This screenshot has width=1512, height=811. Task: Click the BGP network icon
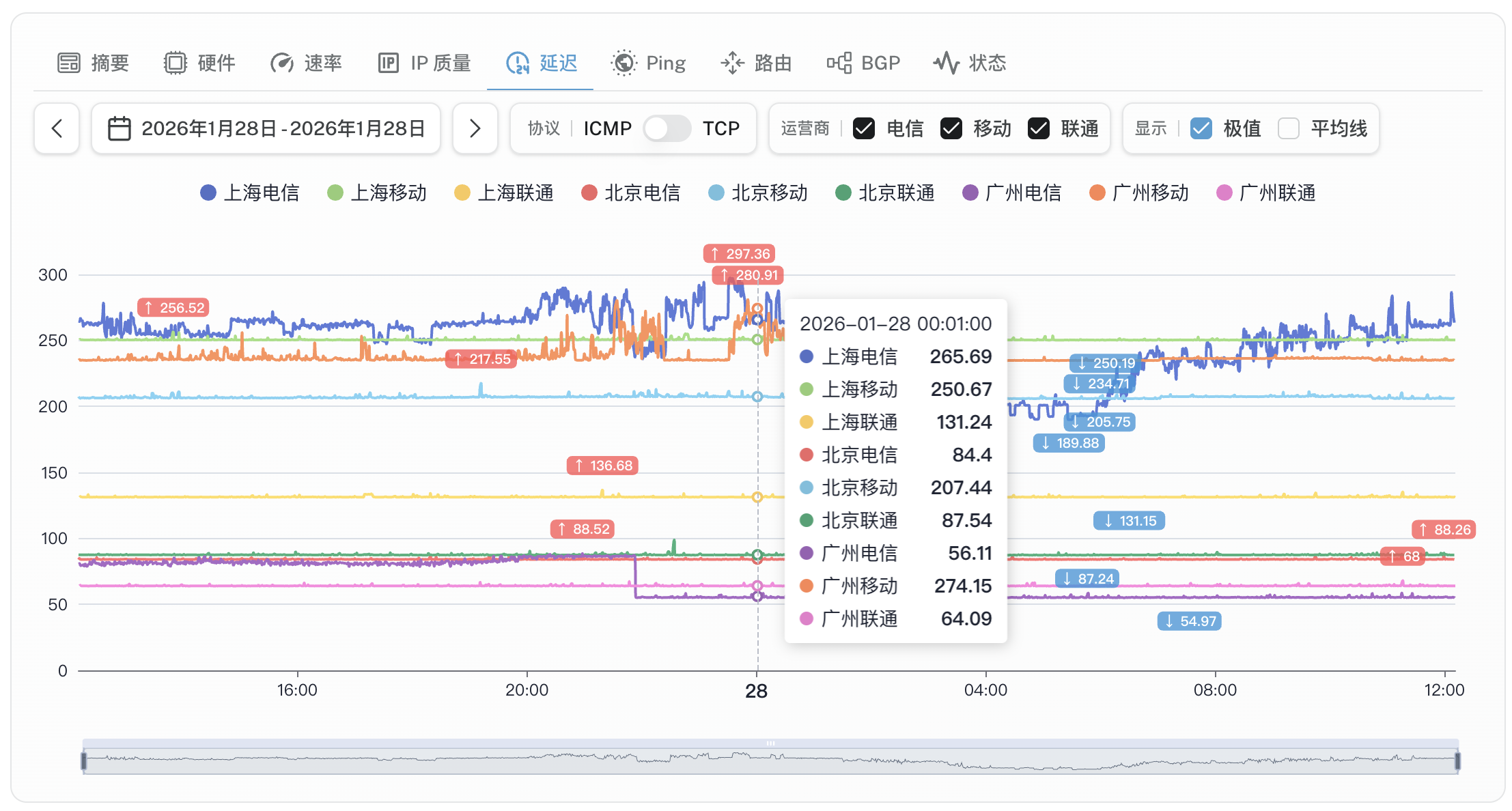pyautogui.click(x=839, y=63)
